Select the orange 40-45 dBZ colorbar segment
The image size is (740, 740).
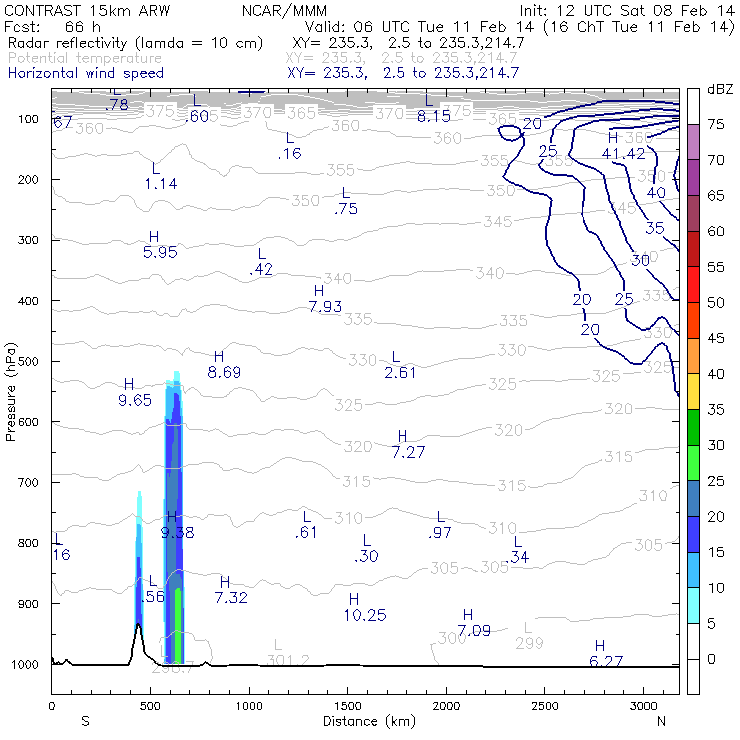(x=693, y=356)
